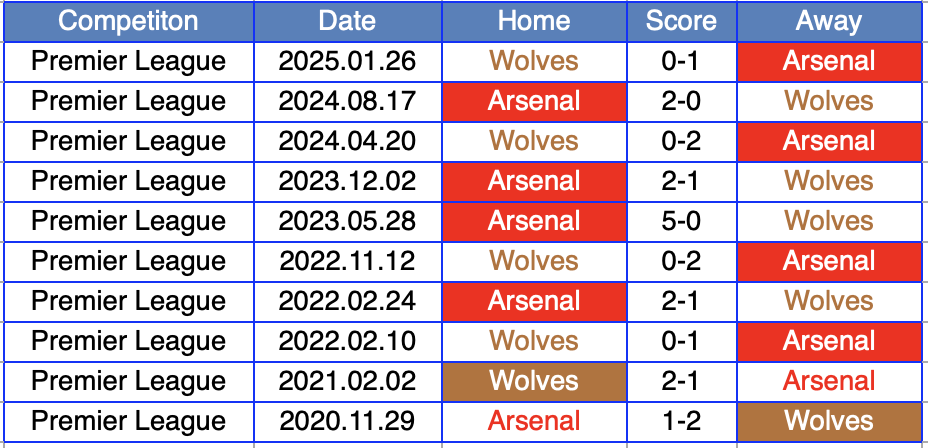Select the brown Wolves home cell
The height and width of the screenshot is (448, 928).
click(534, 381)
